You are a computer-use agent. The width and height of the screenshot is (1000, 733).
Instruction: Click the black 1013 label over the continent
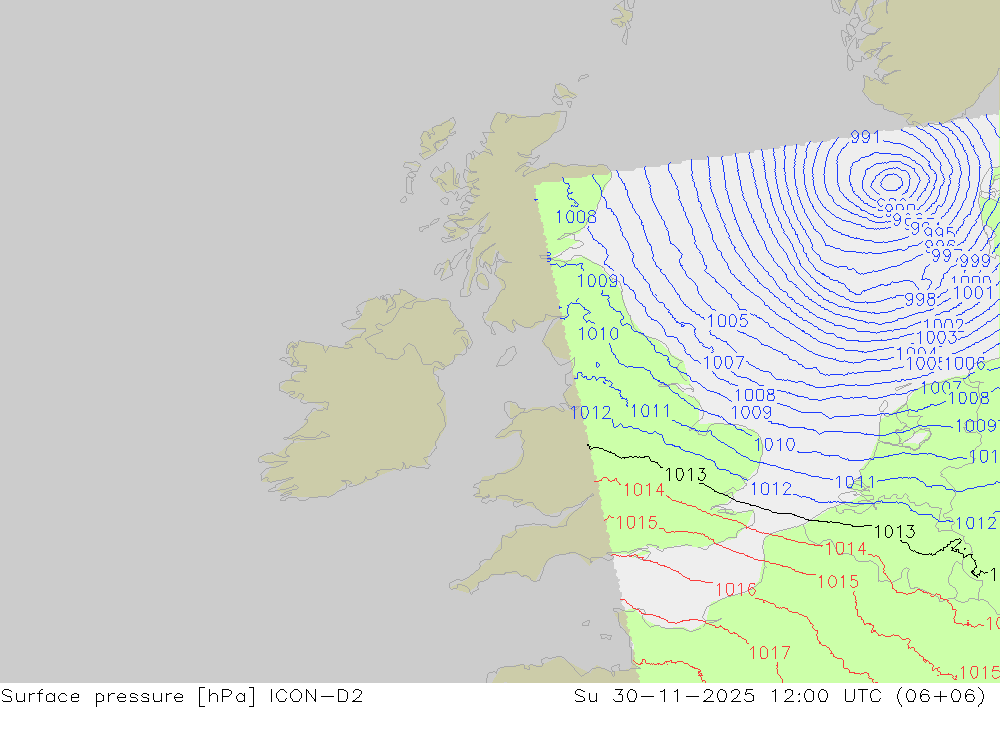pos(894,531)
